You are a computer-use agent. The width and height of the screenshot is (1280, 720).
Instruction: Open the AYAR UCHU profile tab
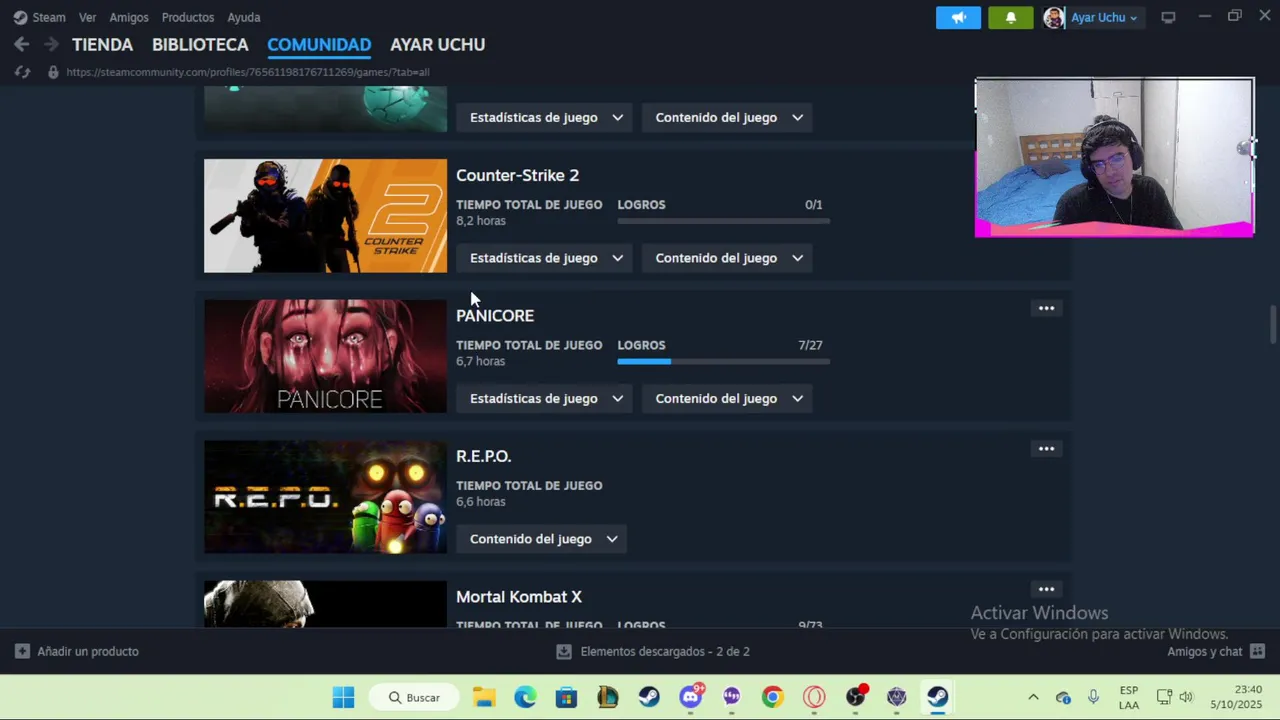(438, 44)
